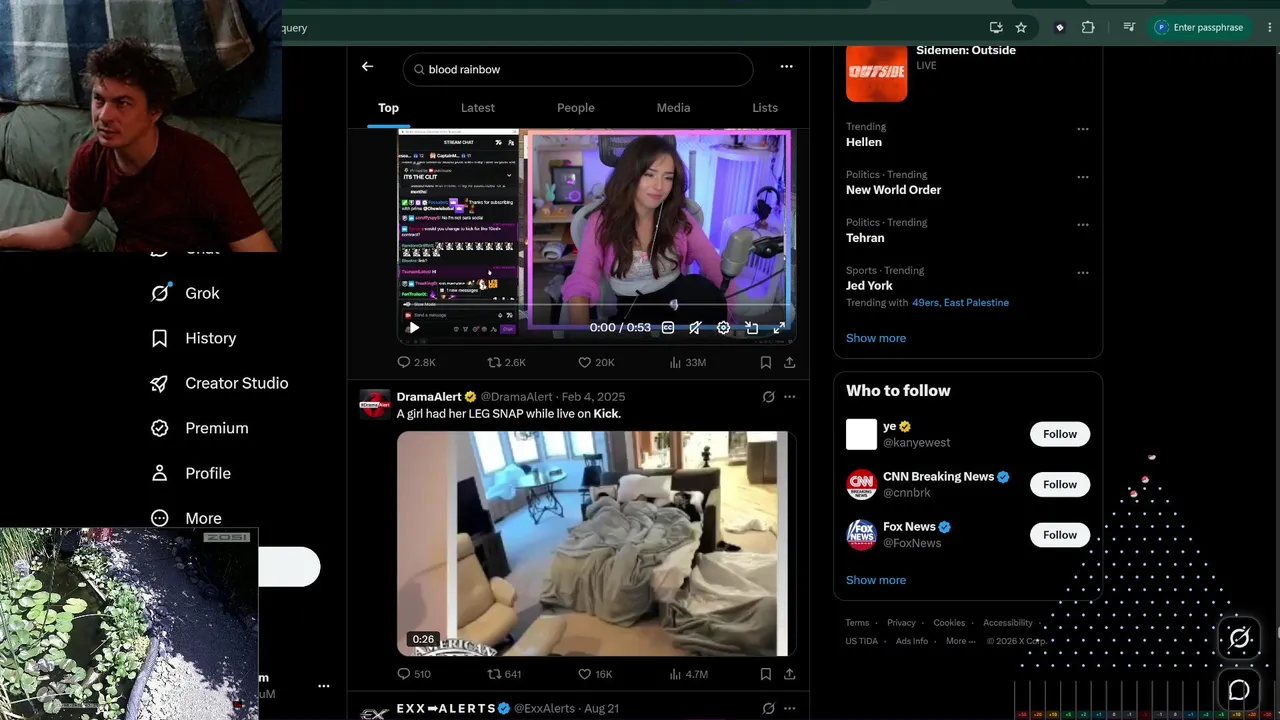Enable picture-in-picture on the 0:53 video

(x=751, y=327)
